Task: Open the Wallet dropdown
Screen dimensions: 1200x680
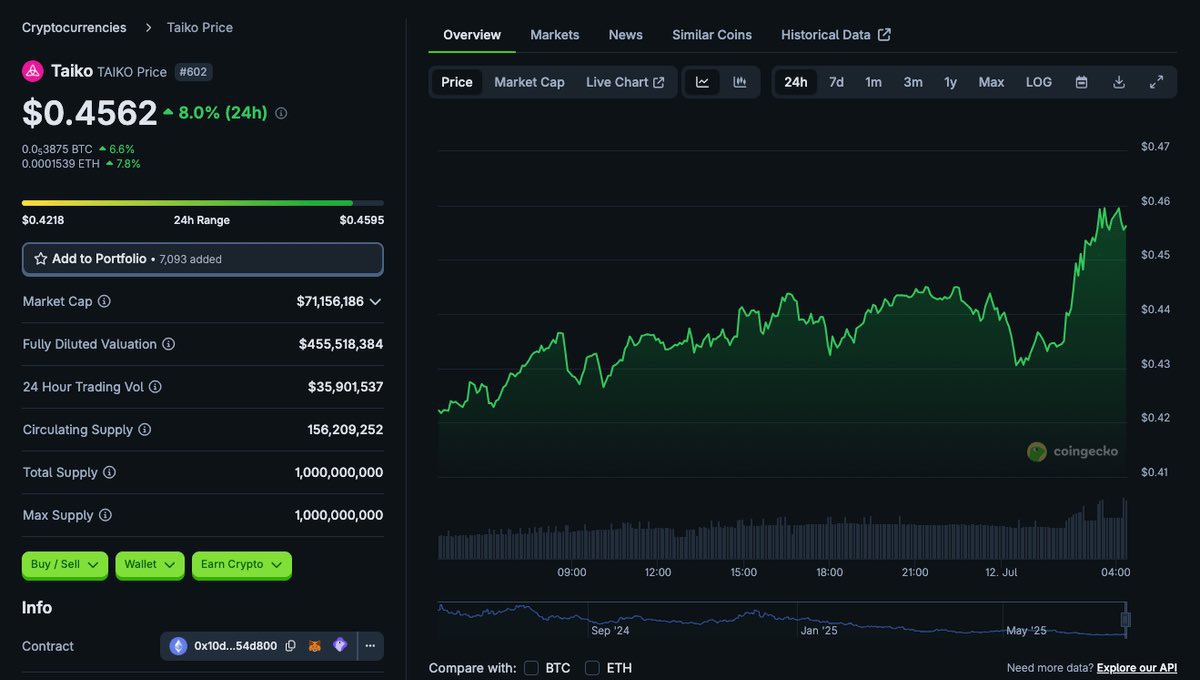Action: click(150, 565)
